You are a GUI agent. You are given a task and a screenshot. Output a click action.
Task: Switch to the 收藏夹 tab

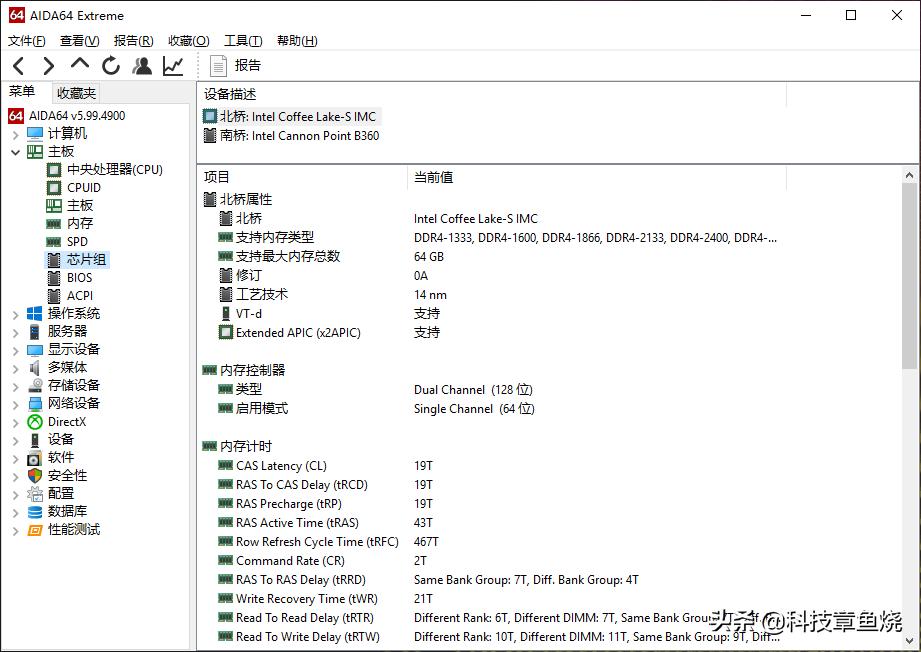[x=76, y=92]
